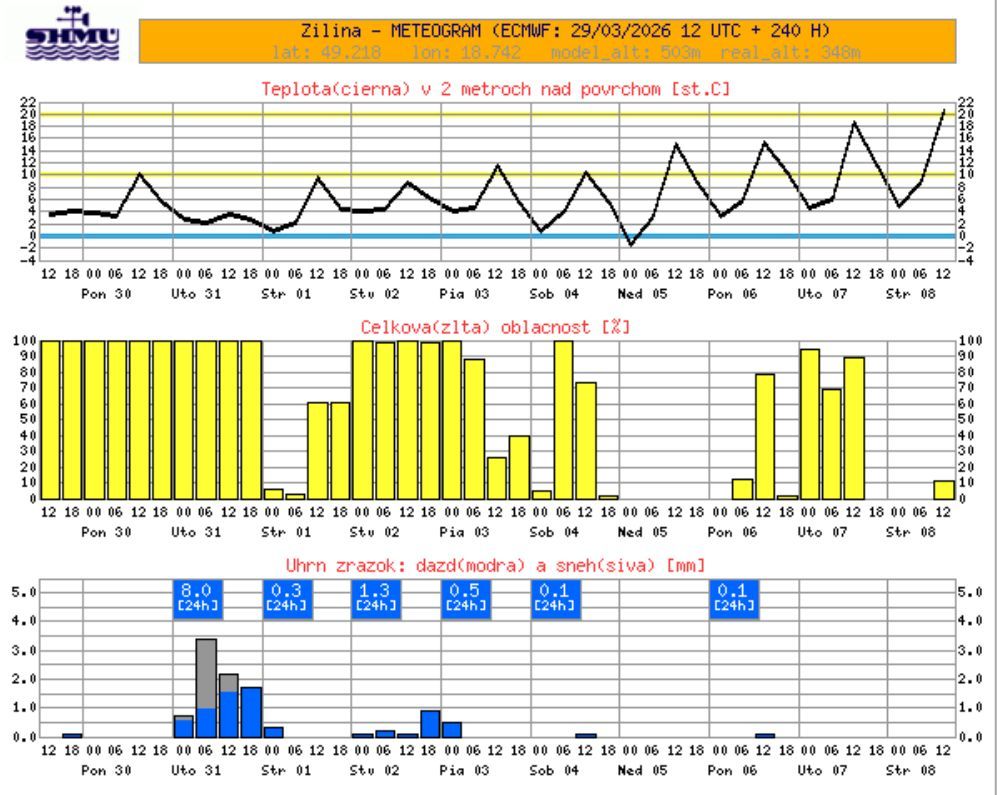Click the 'Uhrn zrazok' precipitation chart title
Screen dimensions: 998x795
coord(495,566)
